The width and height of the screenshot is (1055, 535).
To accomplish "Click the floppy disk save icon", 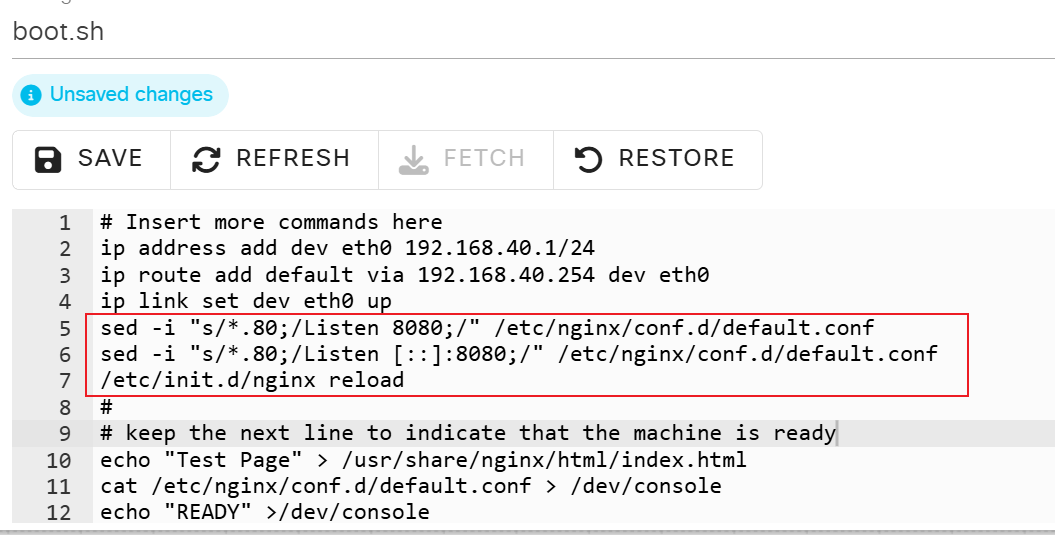I will (48, 160).
